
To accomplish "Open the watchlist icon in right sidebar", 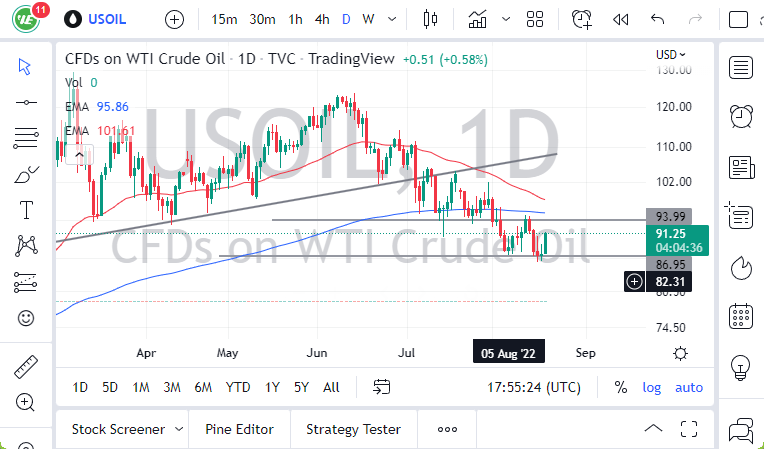I will click(x=741, y=67).
